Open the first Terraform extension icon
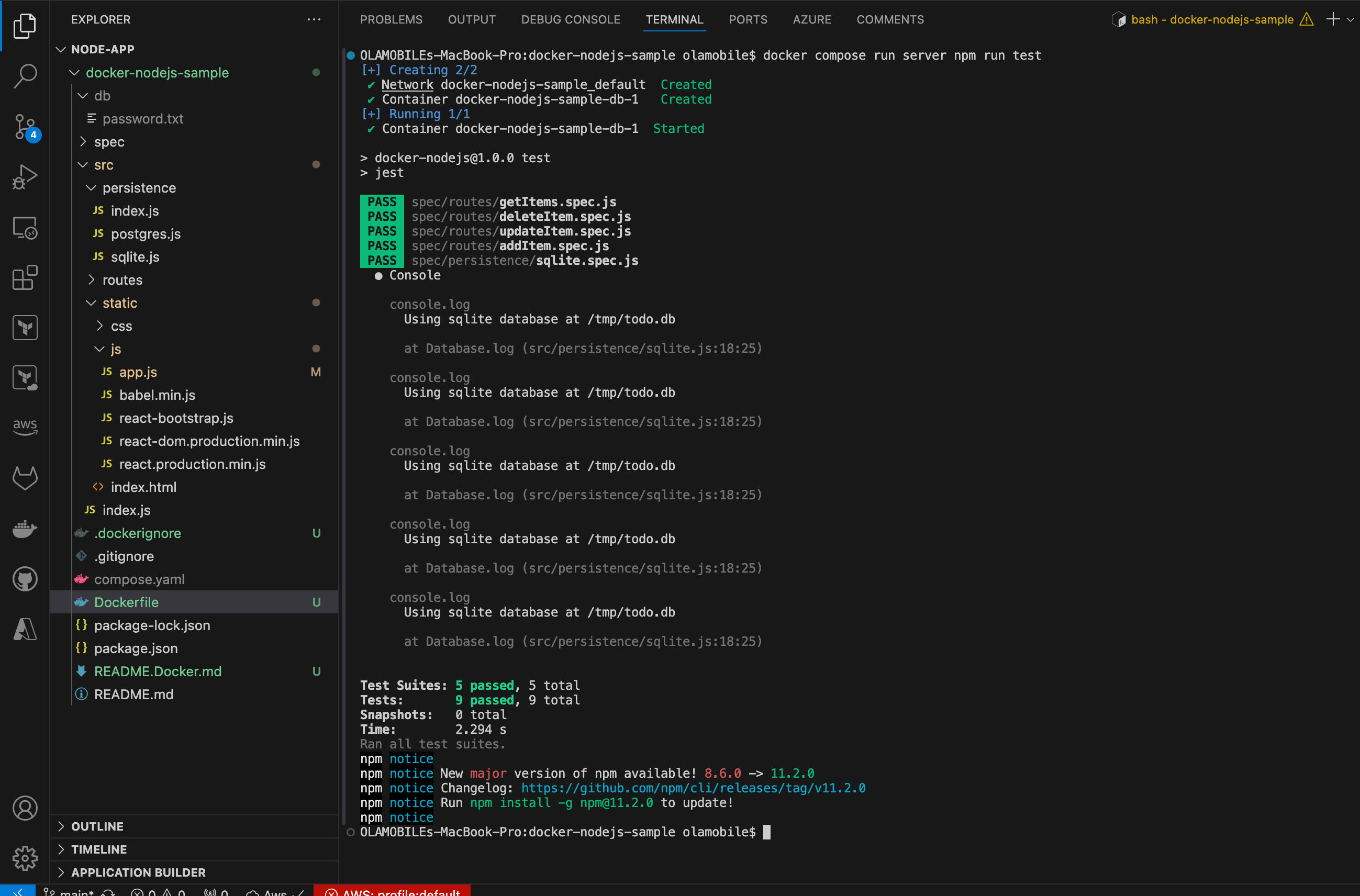Screen dimensions: 1360x896 click(25, 328)
